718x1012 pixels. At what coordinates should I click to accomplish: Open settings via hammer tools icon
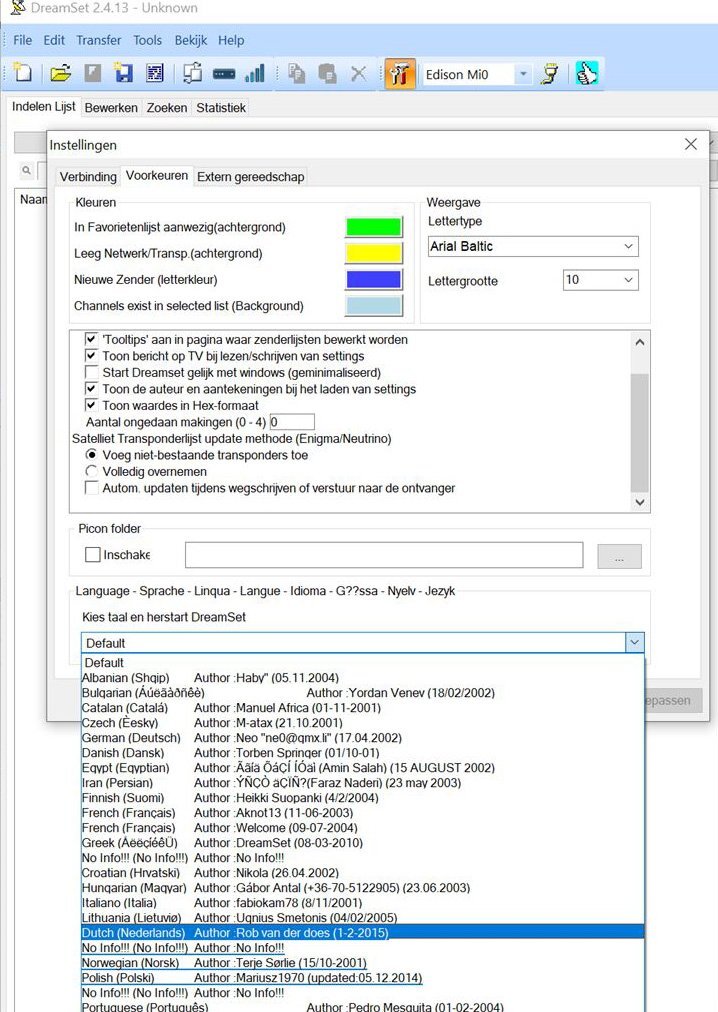(x=399, y=74)
